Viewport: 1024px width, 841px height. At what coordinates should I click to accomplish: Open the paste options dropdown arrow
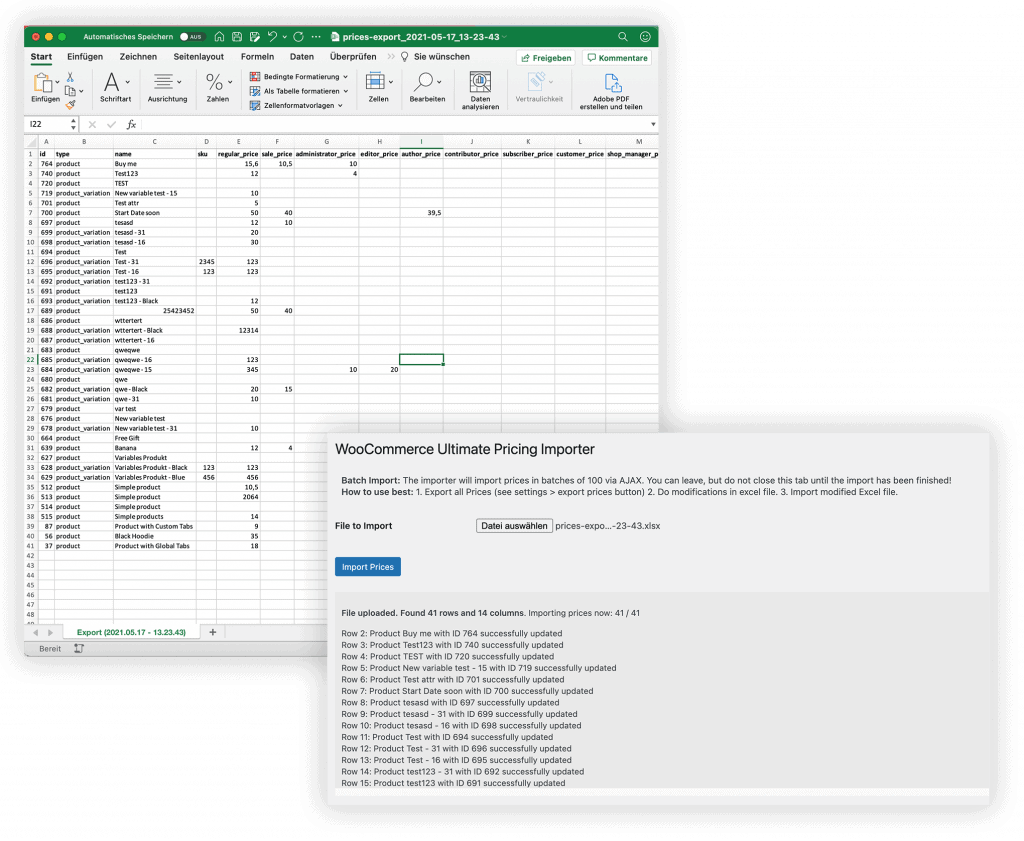[57, 82]
